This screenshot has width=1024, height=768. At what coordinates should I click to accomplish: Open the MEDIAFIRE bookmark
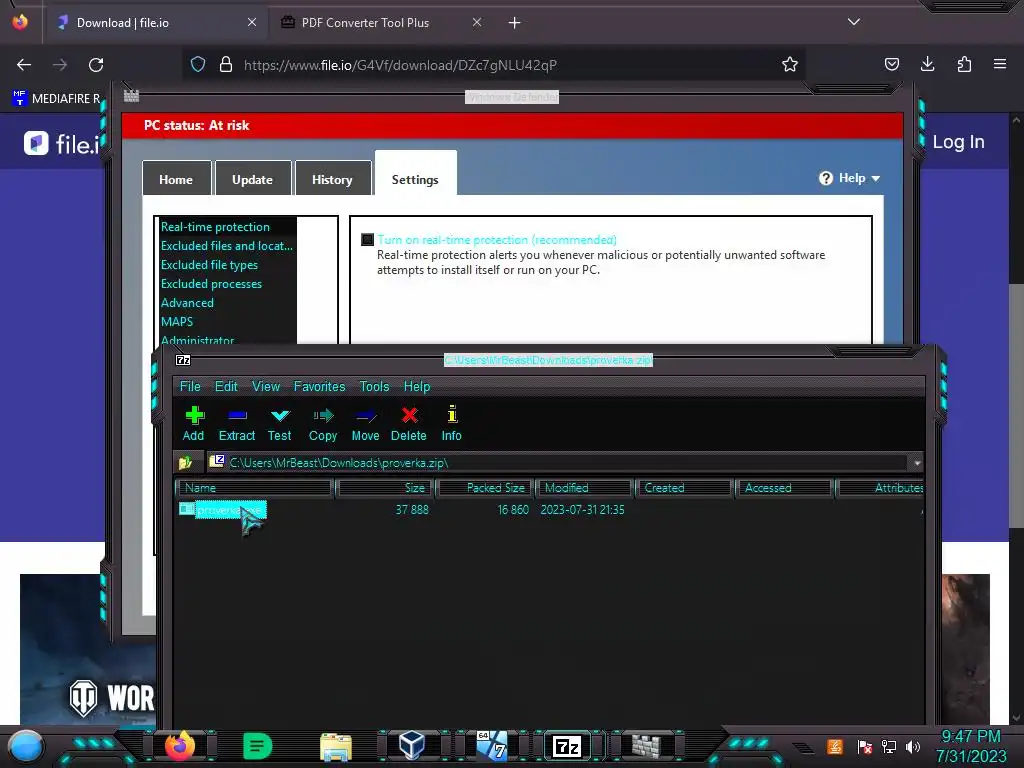click(x=57, y=98)
